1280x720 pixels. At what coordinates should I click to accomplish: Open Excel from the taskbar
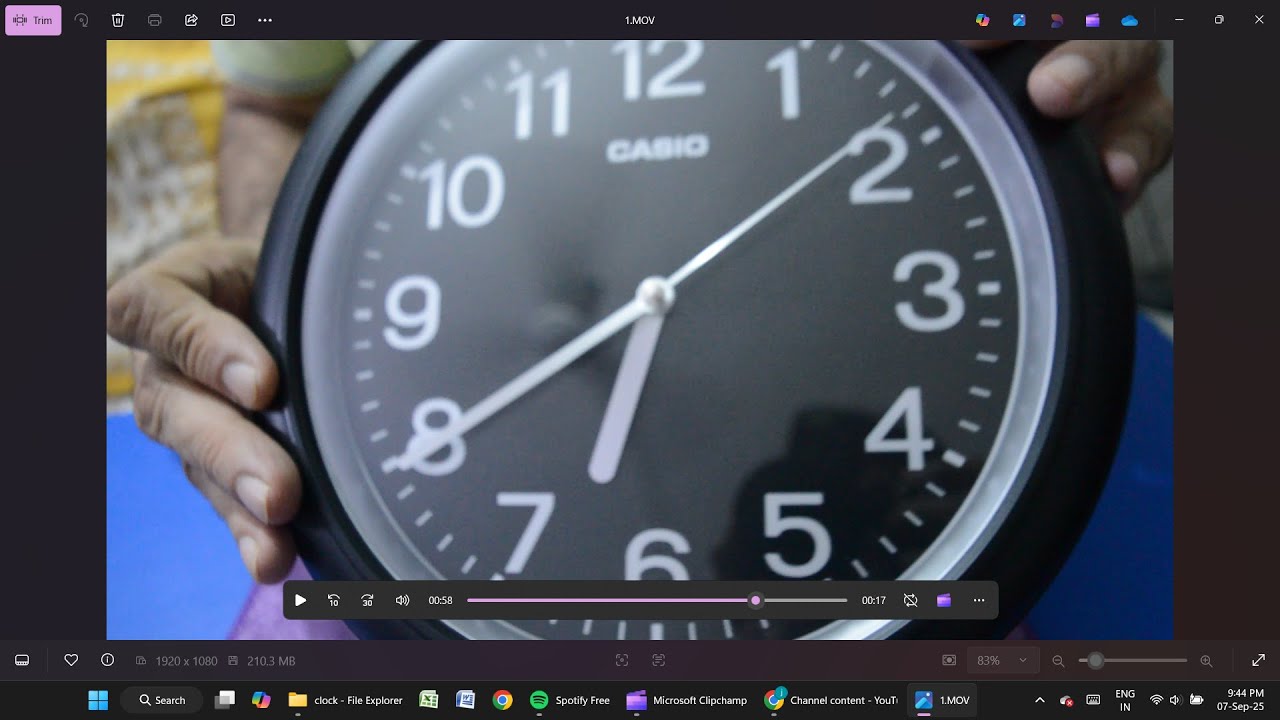pos(429,700)
